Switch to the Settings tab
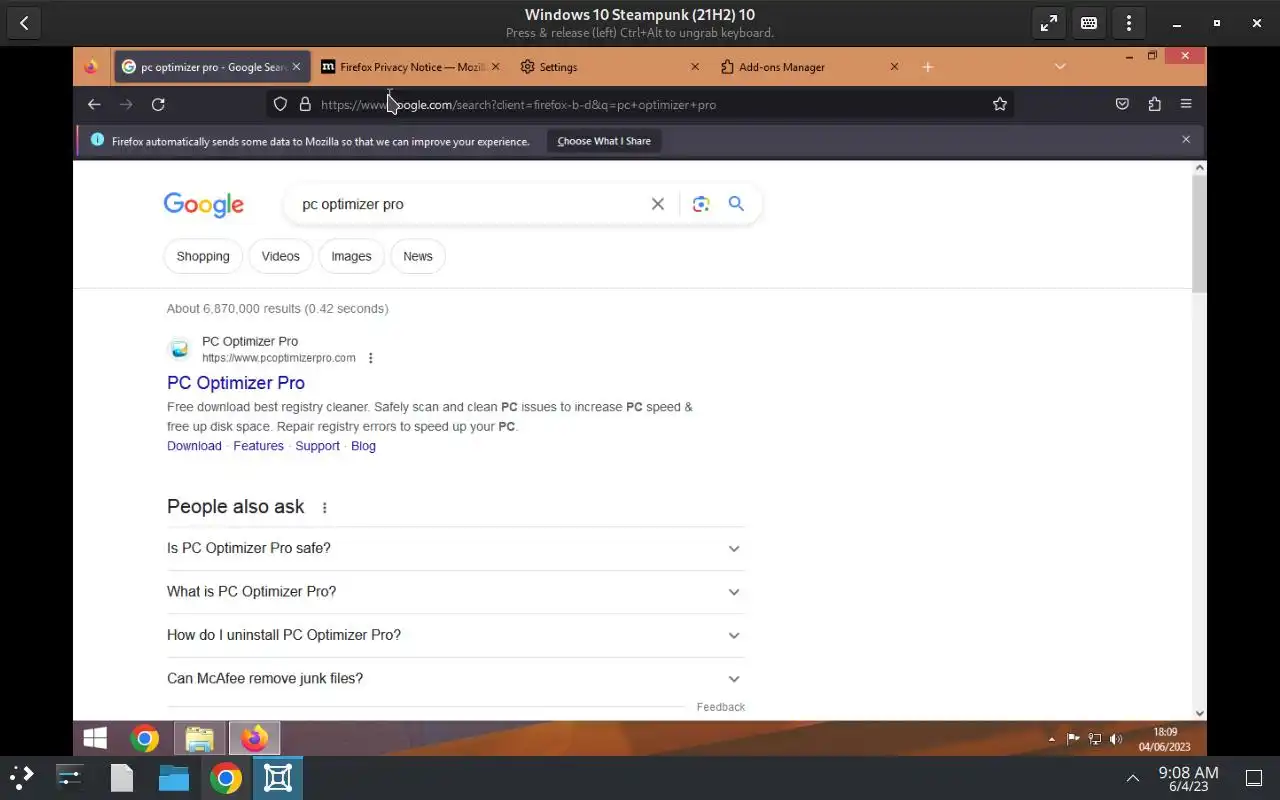1280x800 pixels. [x=610, y=67]
